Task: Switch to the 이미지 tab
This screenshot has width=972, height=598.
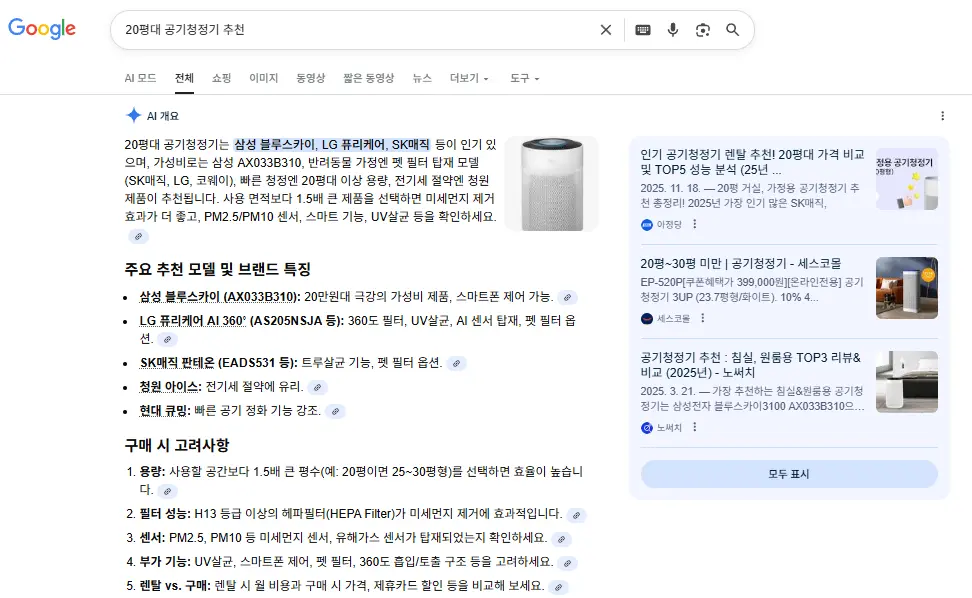Action: coord(263,78)
